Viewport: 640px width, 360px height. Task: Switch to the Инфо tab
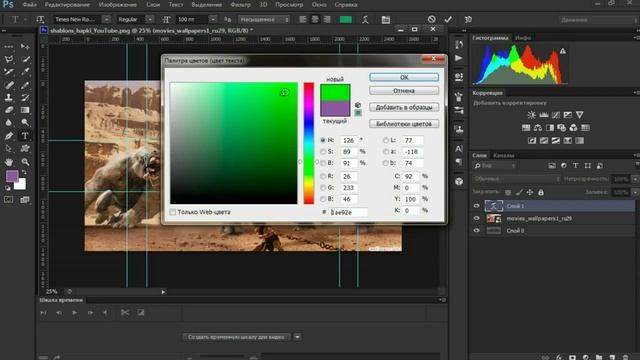(x=523, y=38)
